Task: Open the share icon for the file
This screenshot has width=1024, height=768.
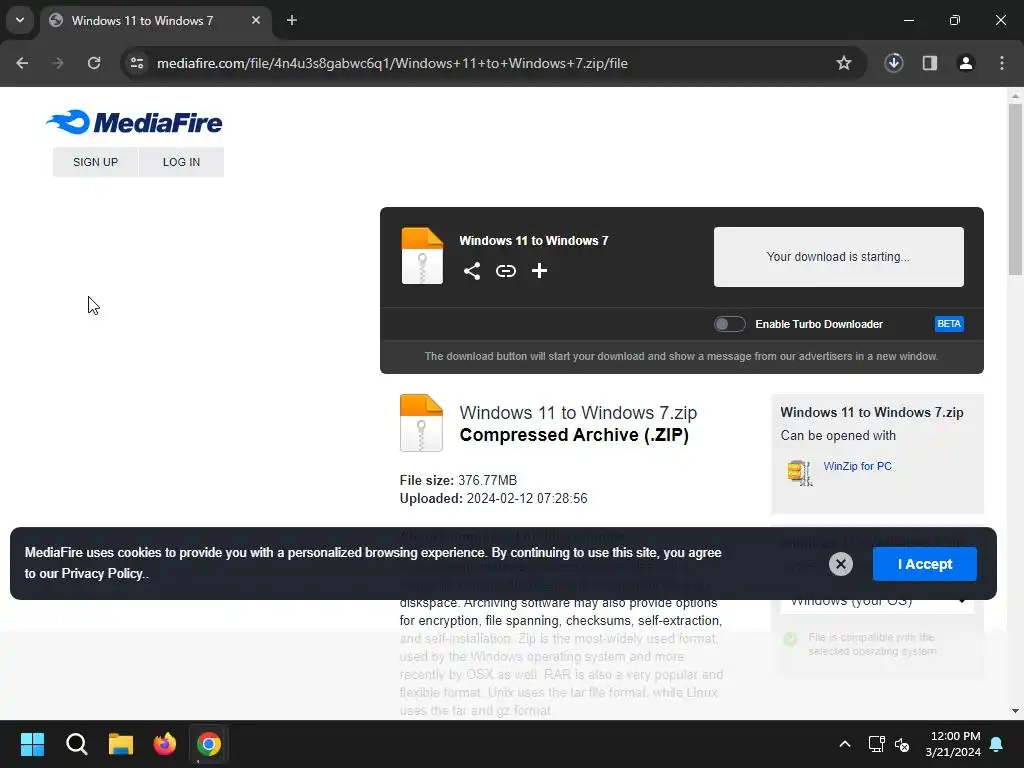Action: point(472,271)
